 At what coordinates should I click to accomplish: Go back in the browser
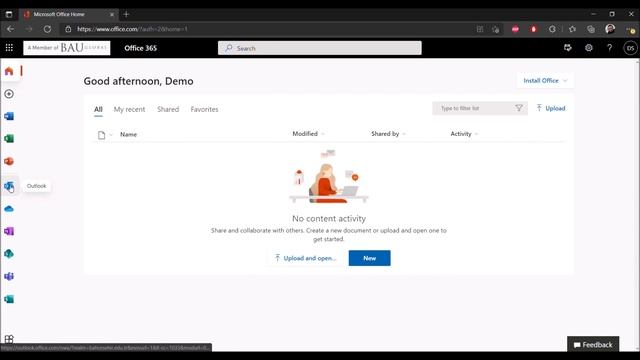(10, 29)
